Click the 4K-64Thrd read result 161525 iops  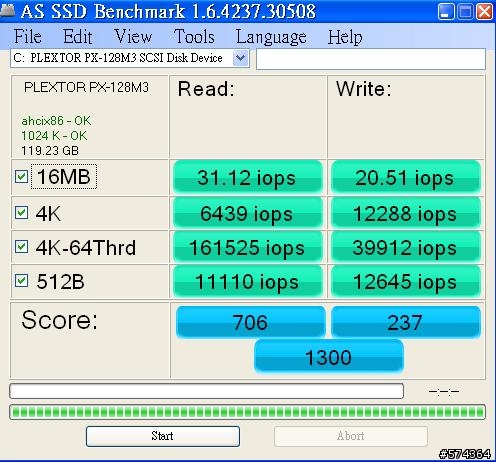(x=247, y=248)
